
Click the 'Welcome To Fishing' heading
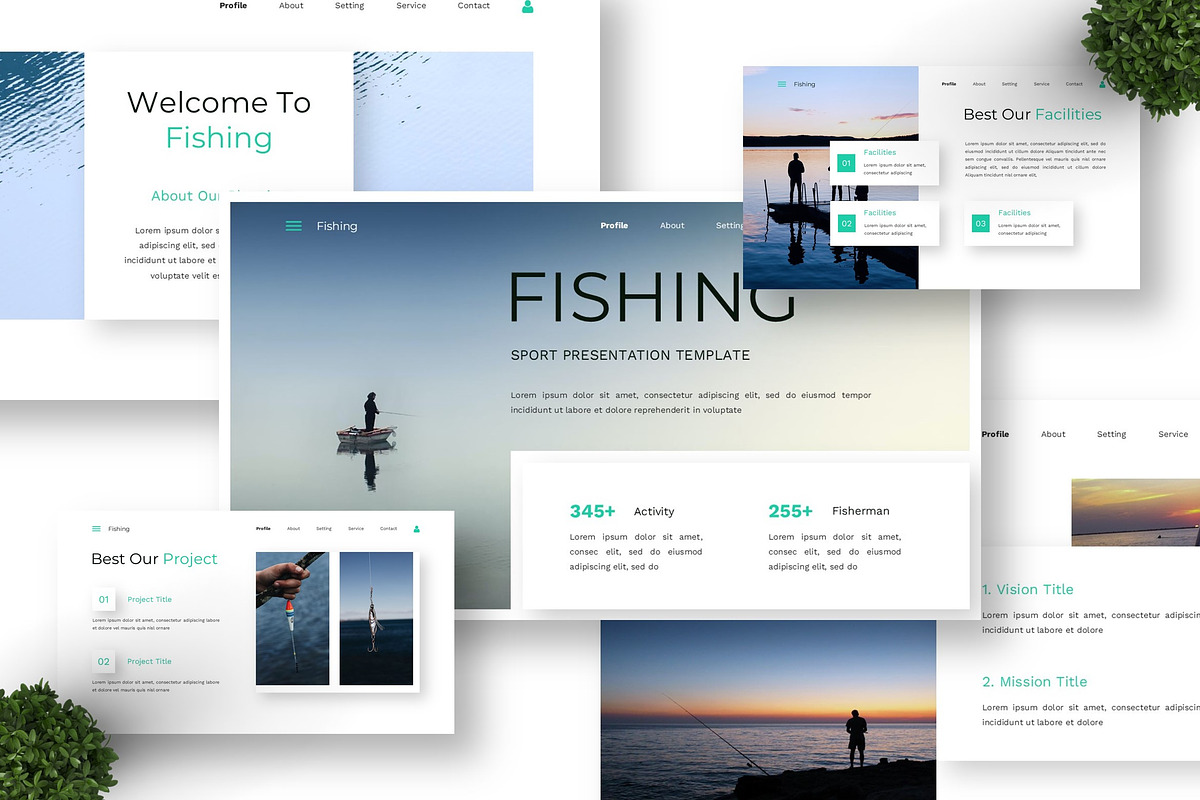(219, 120)
